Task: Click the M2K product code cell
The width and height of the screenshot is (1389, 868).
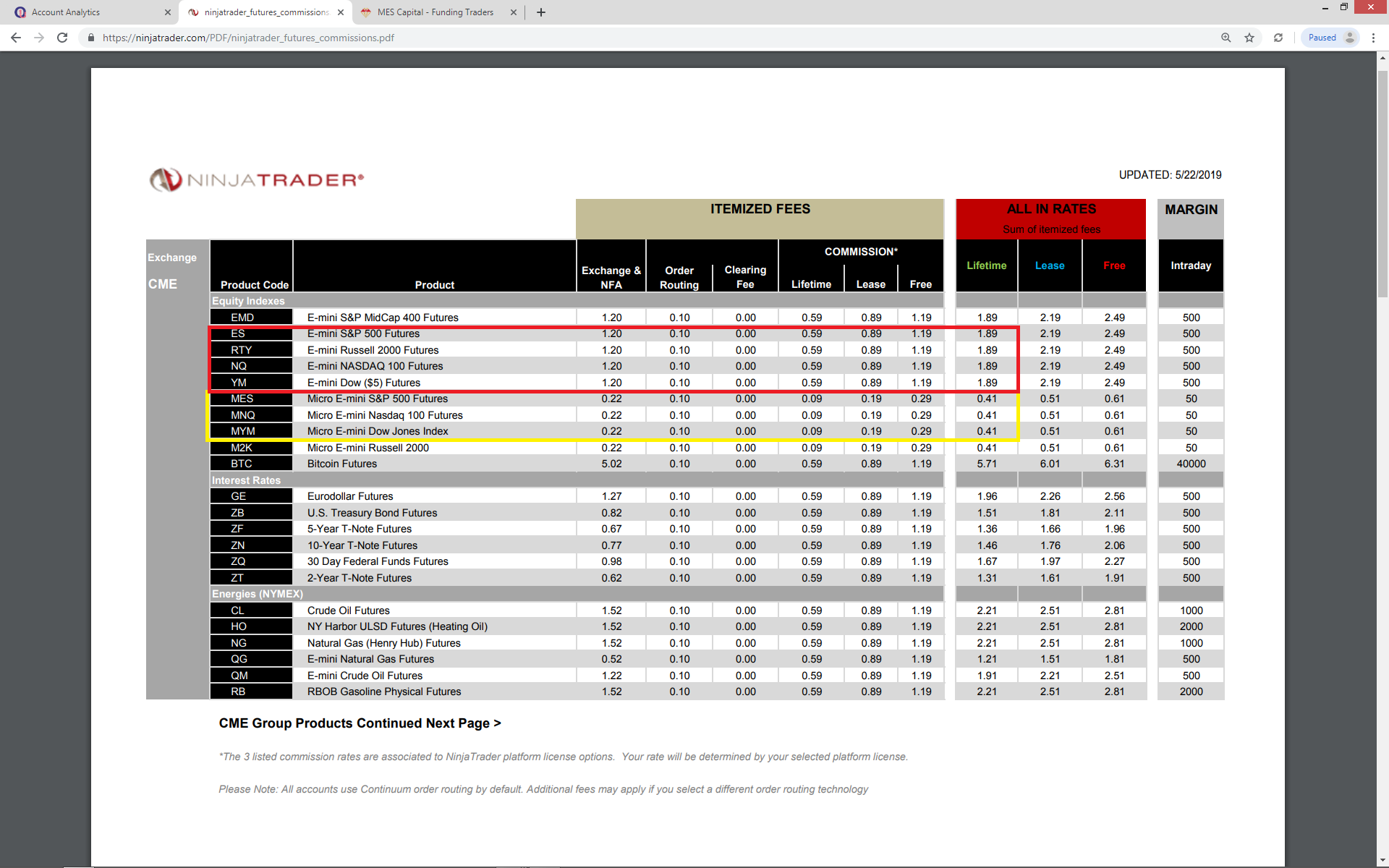Action: click(251, 448)
